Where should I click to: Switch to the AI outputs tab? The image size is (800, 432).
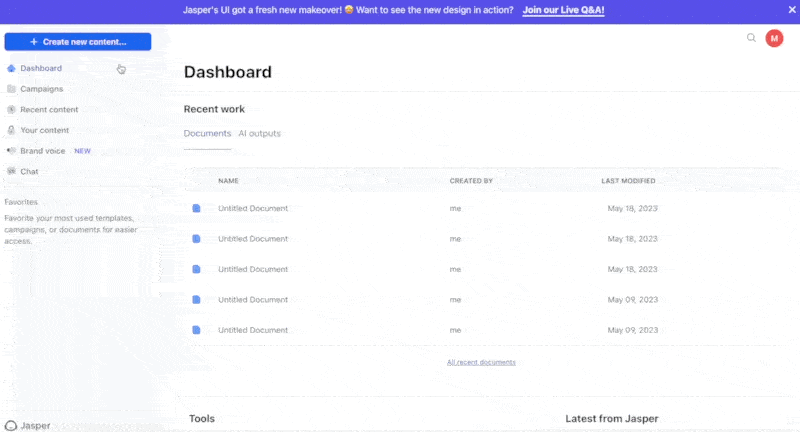click(x=259, y=133)
